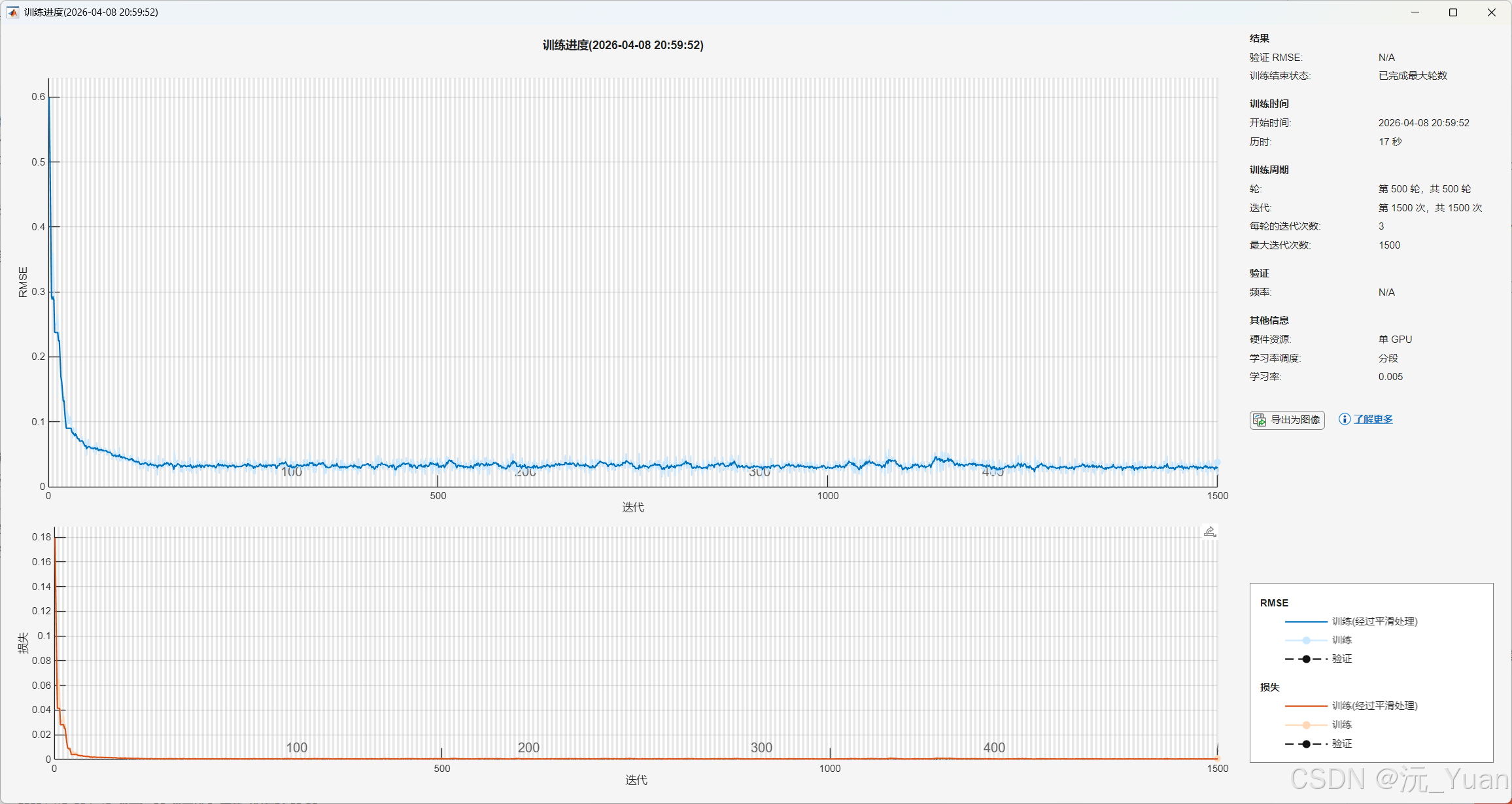Minimize the training progress window

coord(1415,12)
